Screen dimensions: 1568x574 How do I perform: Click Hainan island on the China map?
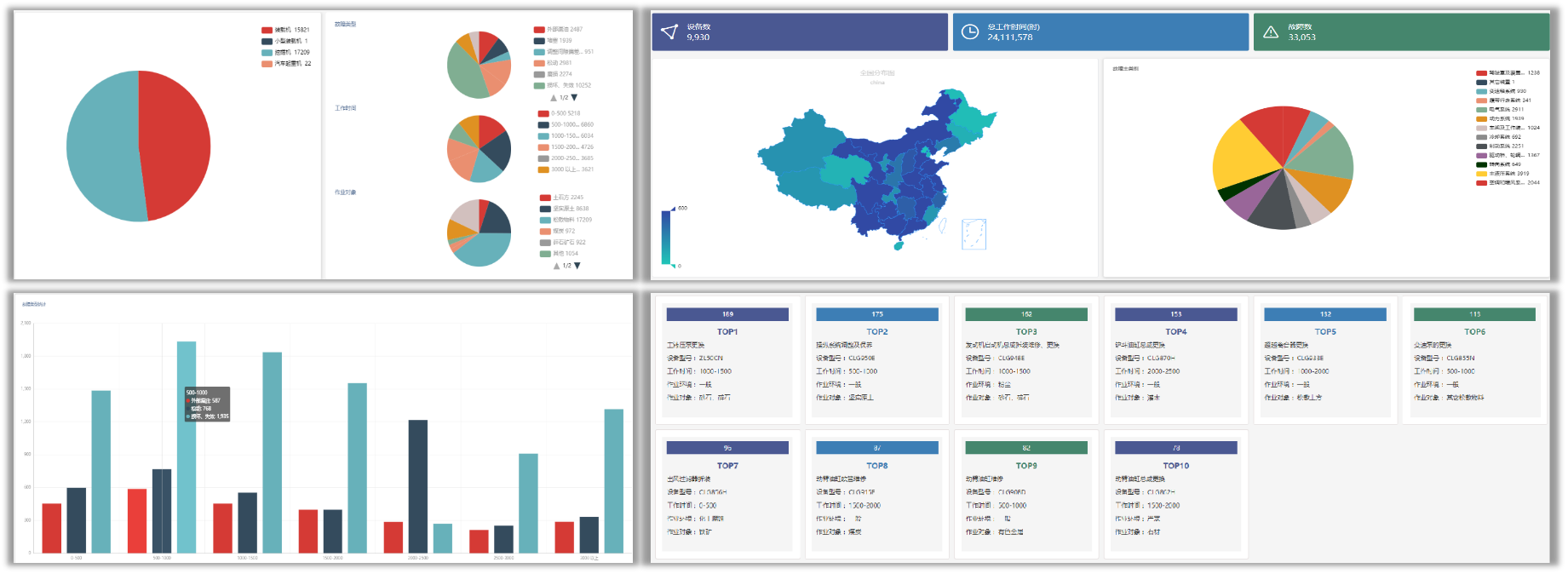tap(899, 245)
